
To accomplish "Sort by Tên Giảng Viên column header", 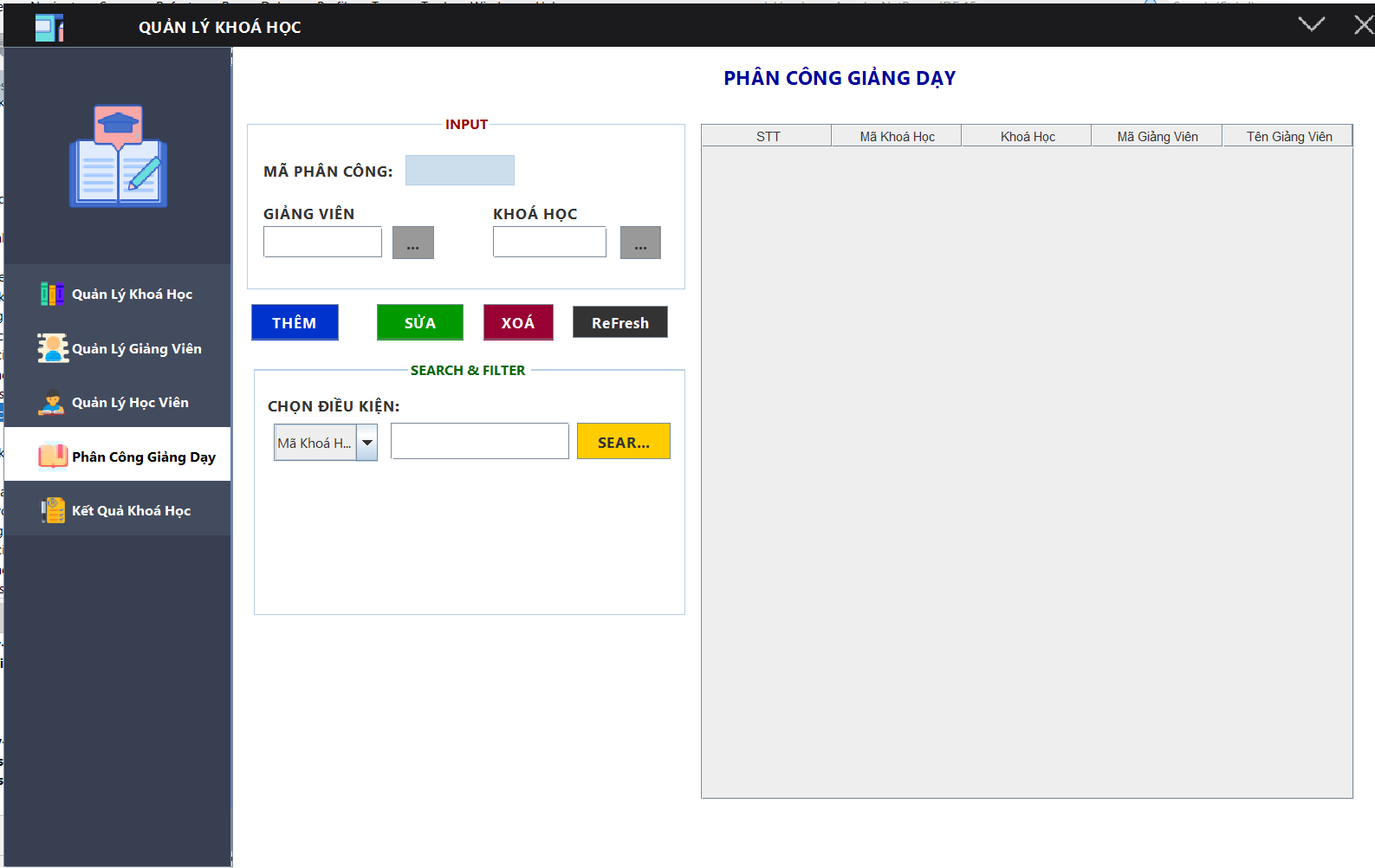I will 1288,136.
